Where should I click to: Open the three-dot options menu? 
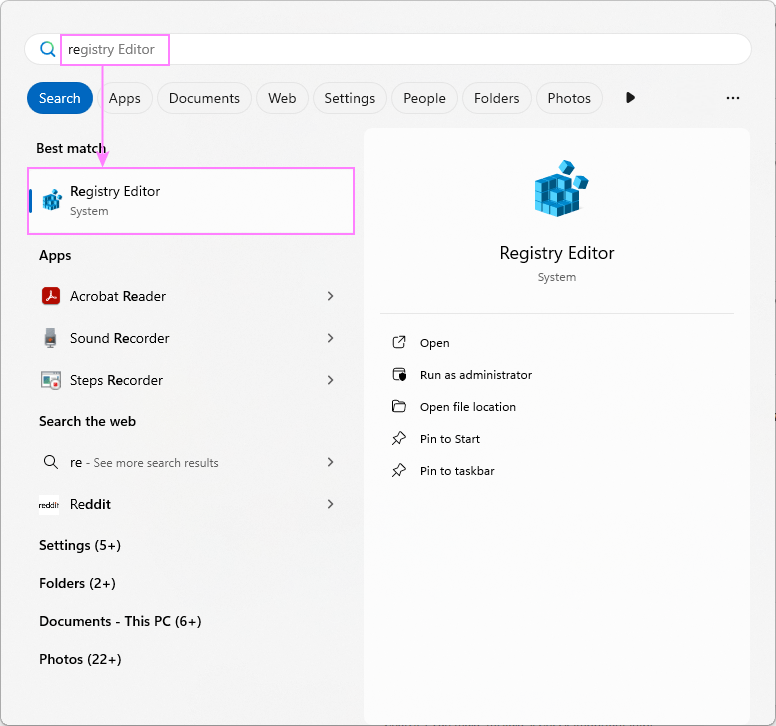[733, 98]
